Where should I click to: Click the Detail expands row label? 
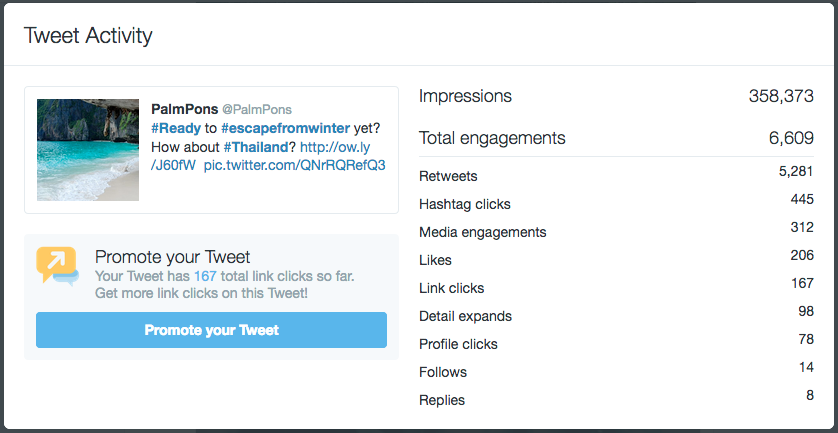coord(465,316)
